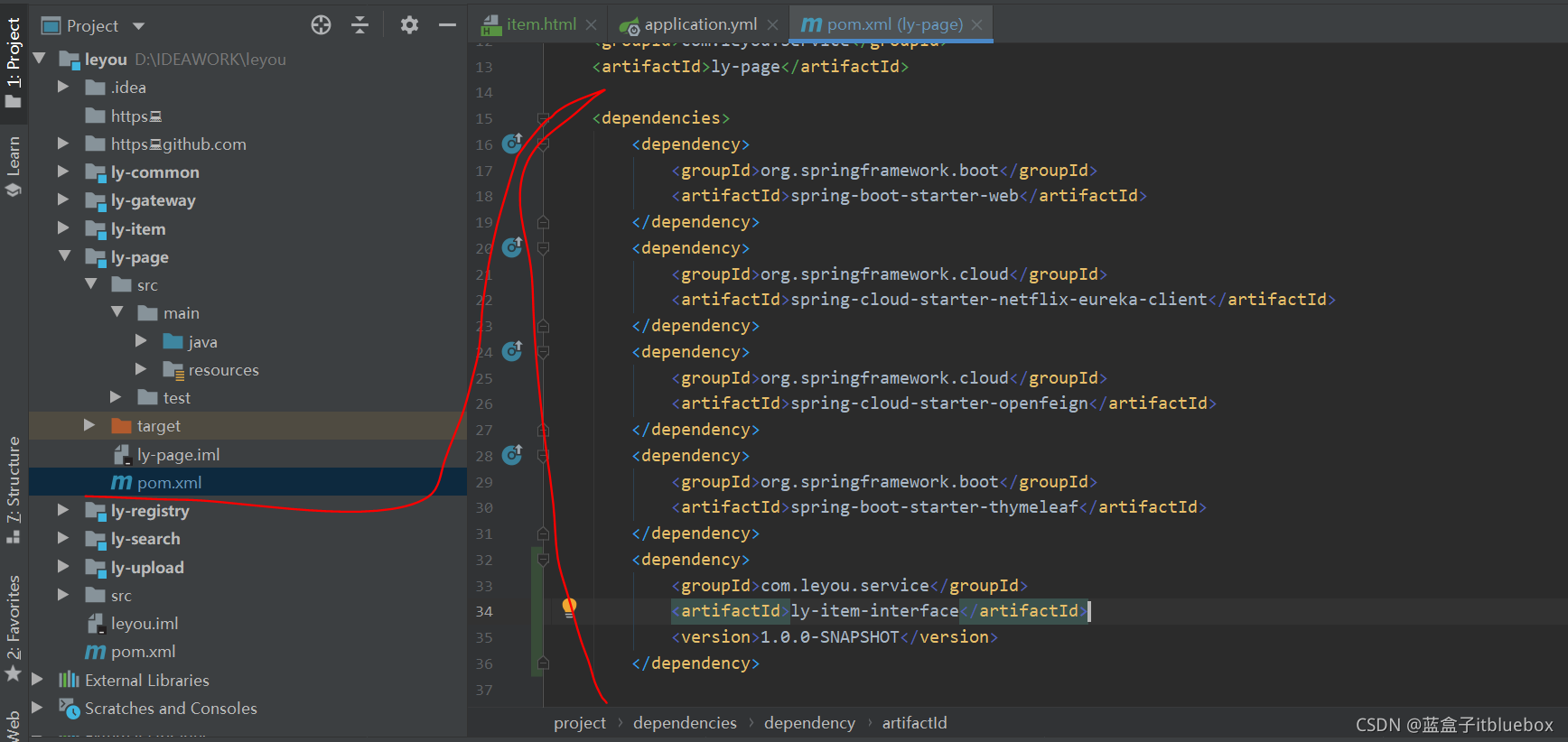Click gutter dependency icon on line 24

click(x=512, y=350)
